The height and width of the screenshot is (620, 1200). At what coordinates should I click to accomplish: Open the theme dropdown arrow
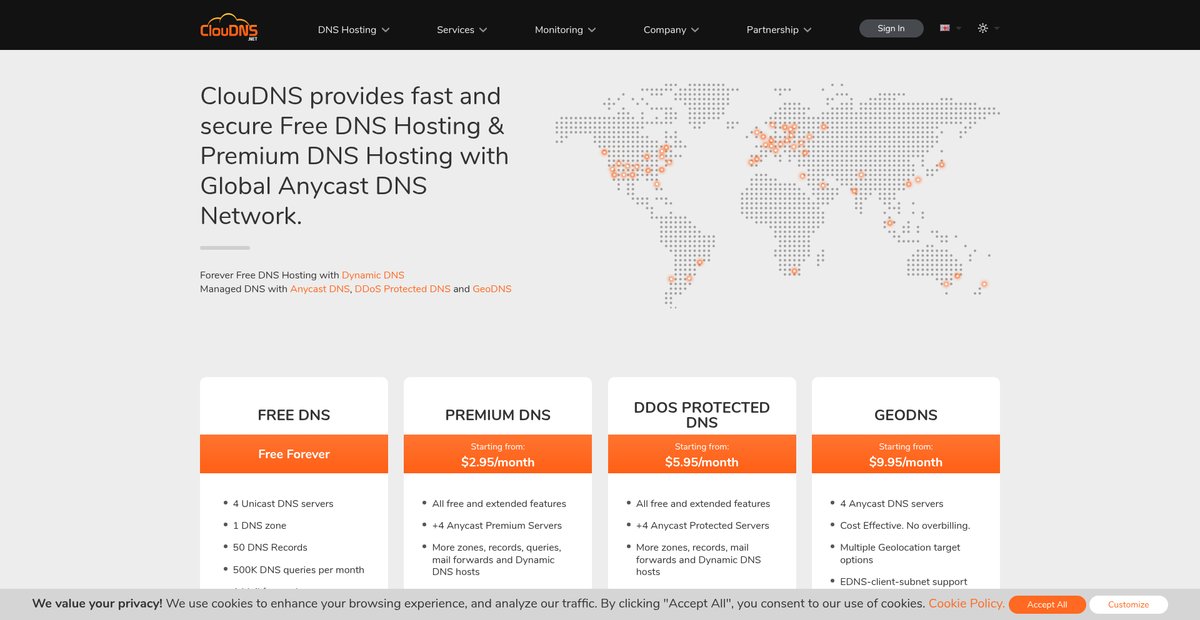997,28
